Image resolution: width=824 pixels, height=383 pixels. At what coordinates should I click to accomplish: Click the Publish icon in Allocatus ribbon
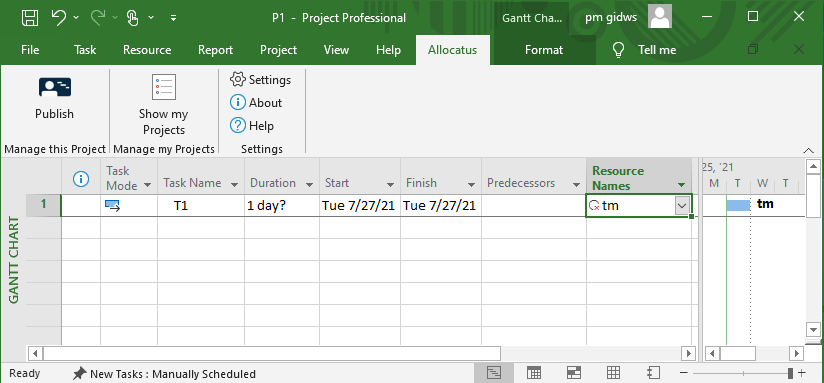click(x=55, y=87)
